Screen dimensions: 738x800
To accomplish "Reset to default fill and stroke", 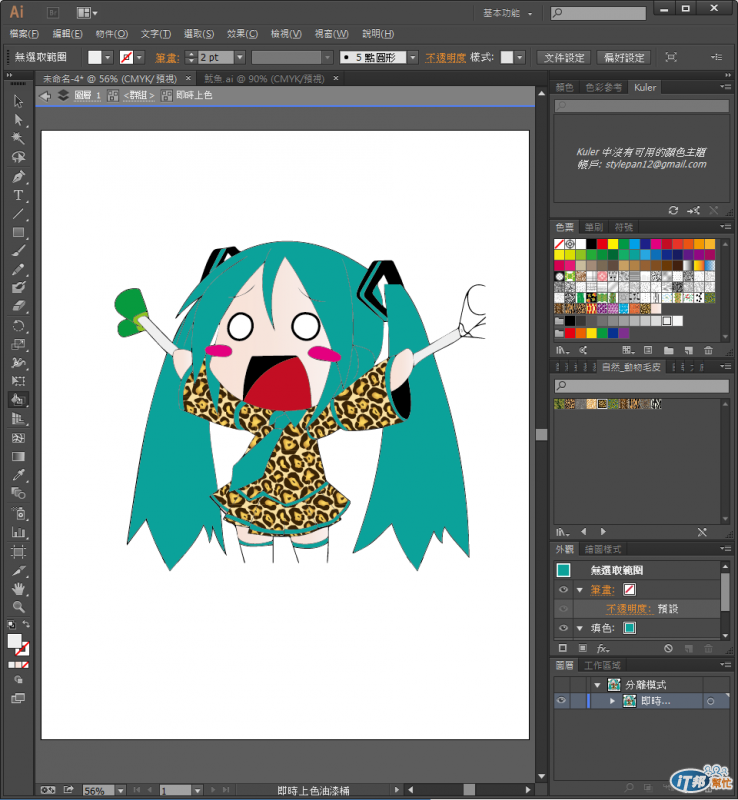I will [x=11, y=624].
